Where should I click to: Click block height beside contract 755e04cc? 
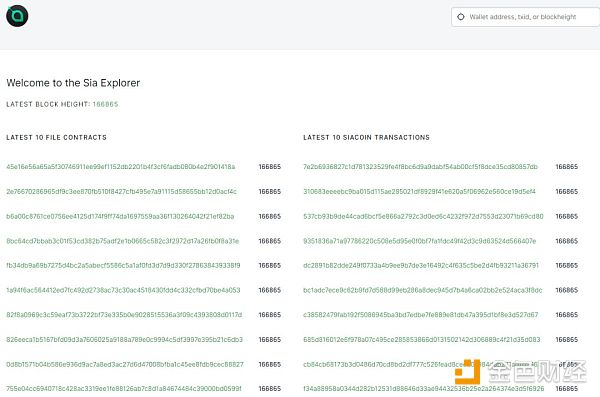point(270,389)
